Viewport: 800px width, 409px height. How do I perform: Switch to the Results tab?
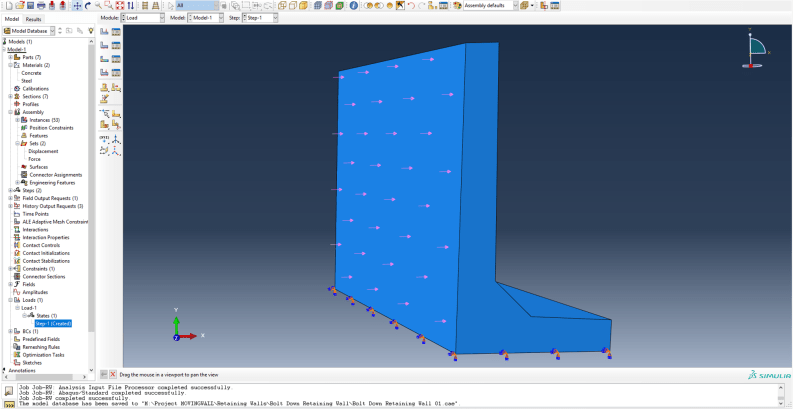(33, 19)
